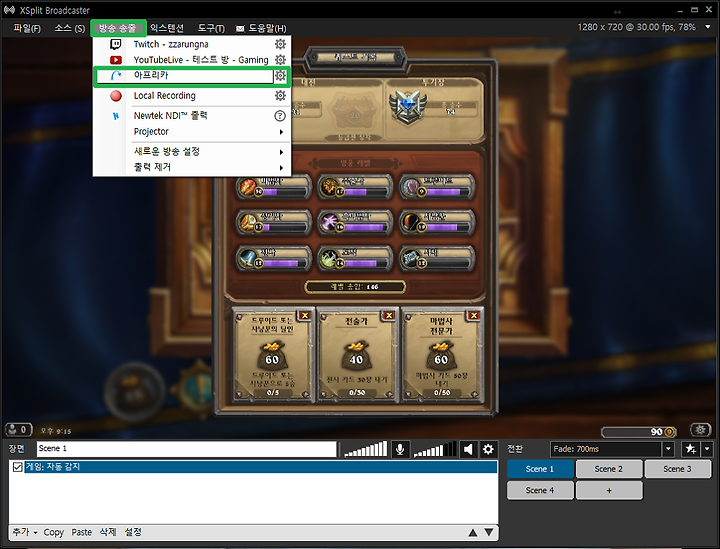This screenshot has height=549, width=720.
Task: Switch to Scene 3
Action: point(678,469)
